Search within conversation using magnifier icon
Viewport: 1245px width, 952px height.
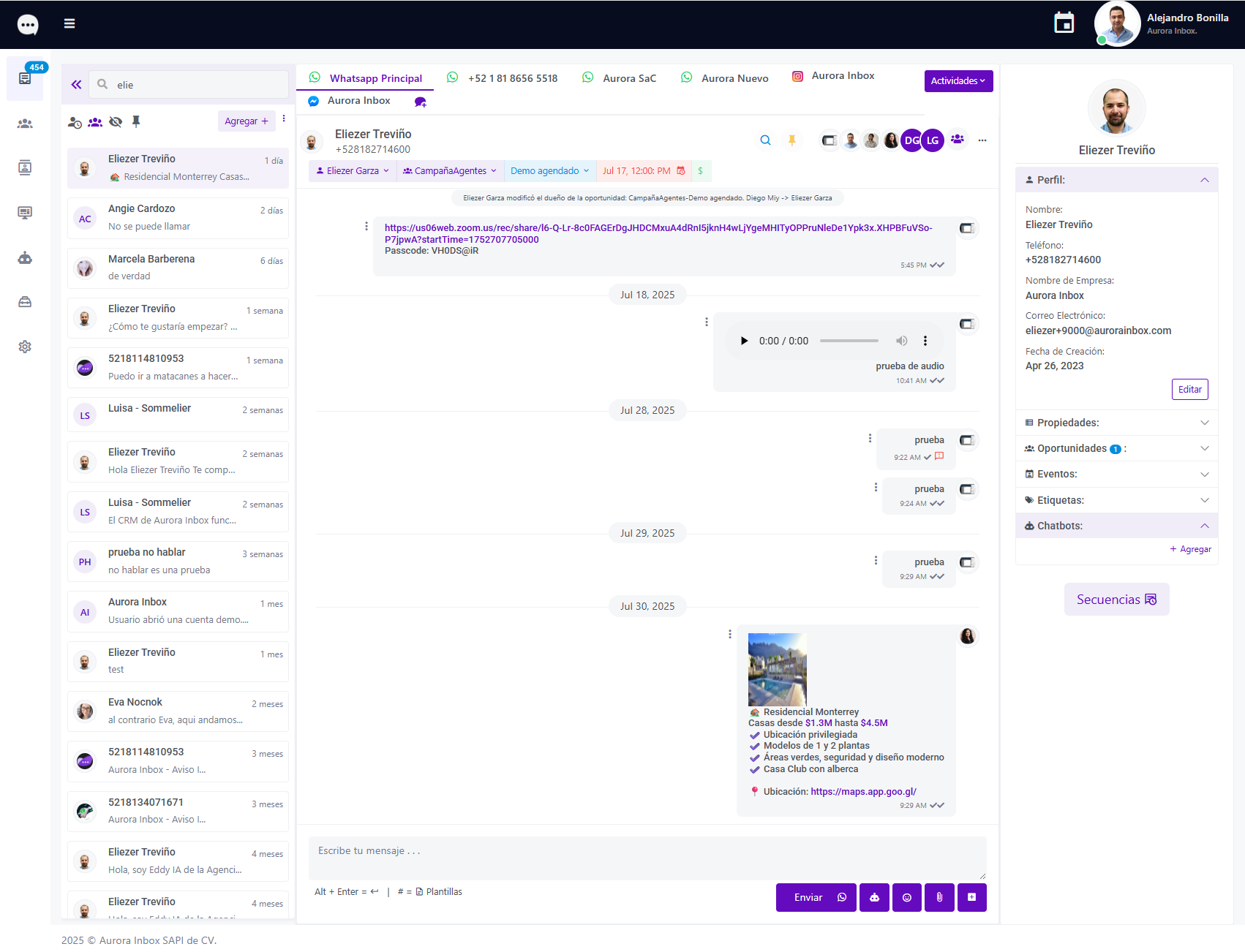(x=765, y=140)
